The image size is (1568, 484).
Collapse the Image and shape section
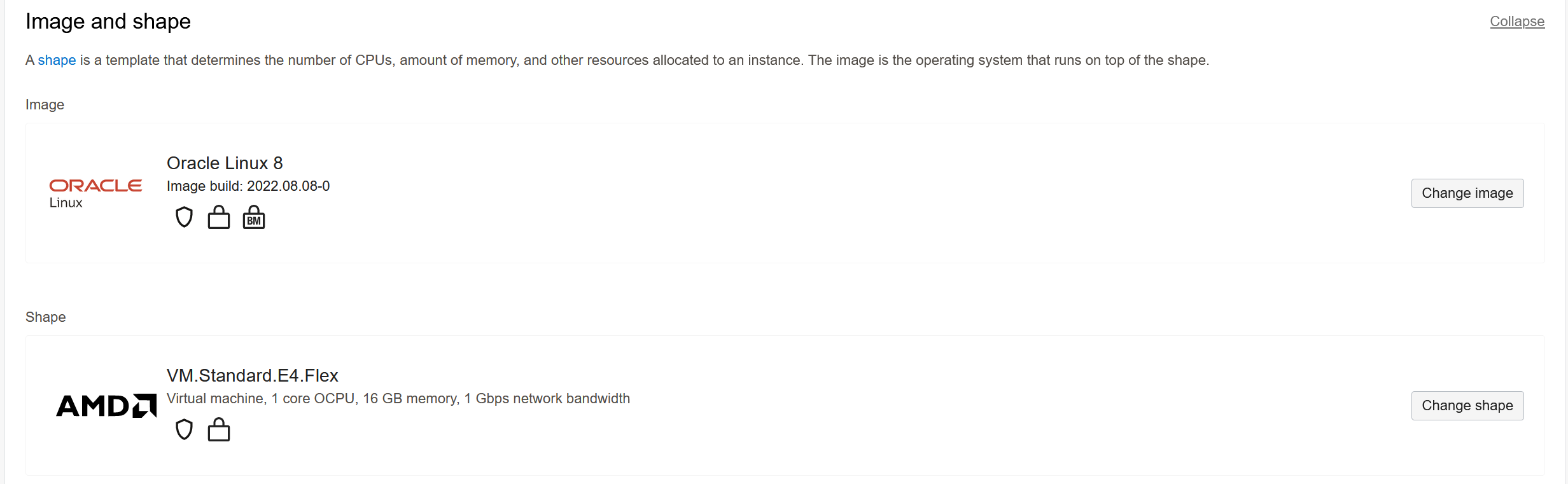coord(1516,21)
